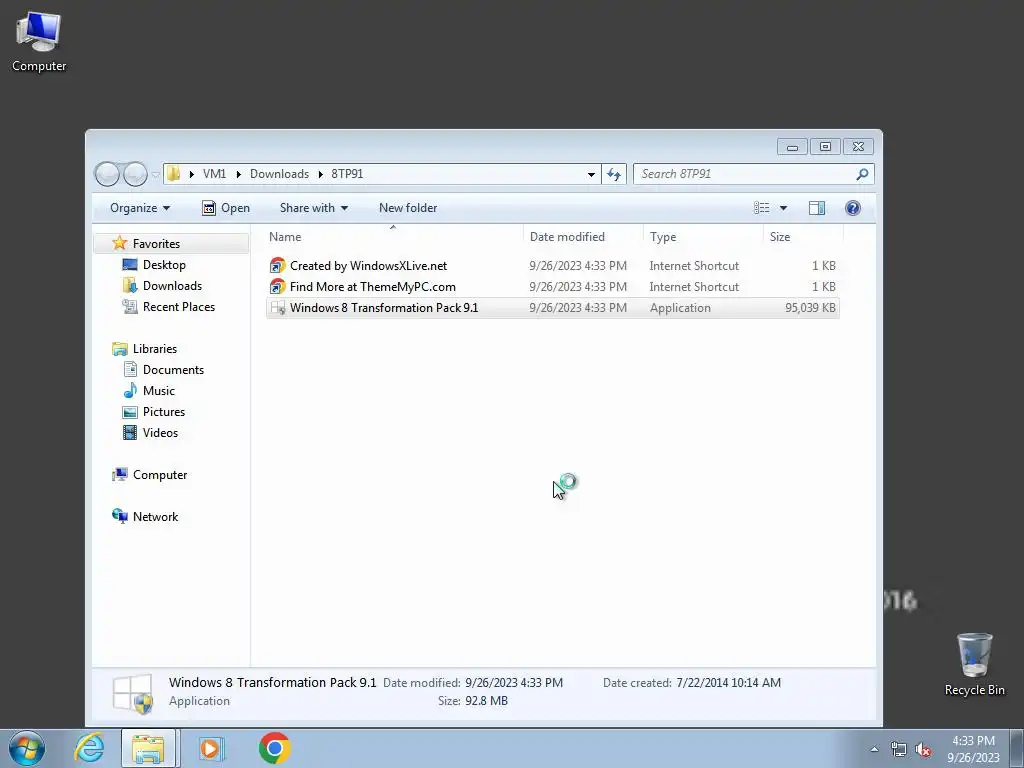
Task: Open recent pages dropdown beside Forward
Action: click(x=155, y=174)
